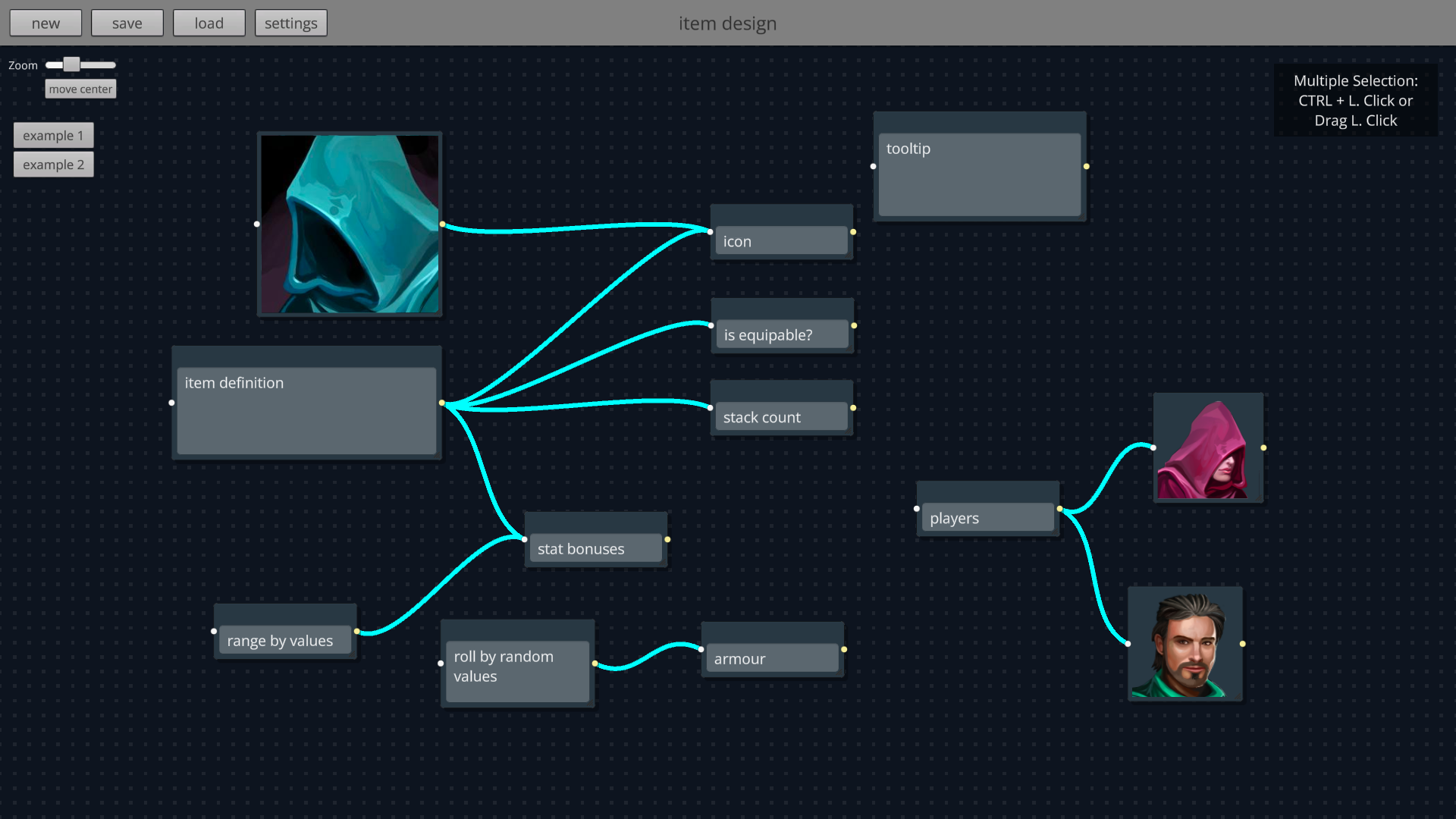The width and height of the screenshot is (1456, 819).
Task: Click the output port of armour node
Action: click(x=844, y=649)
